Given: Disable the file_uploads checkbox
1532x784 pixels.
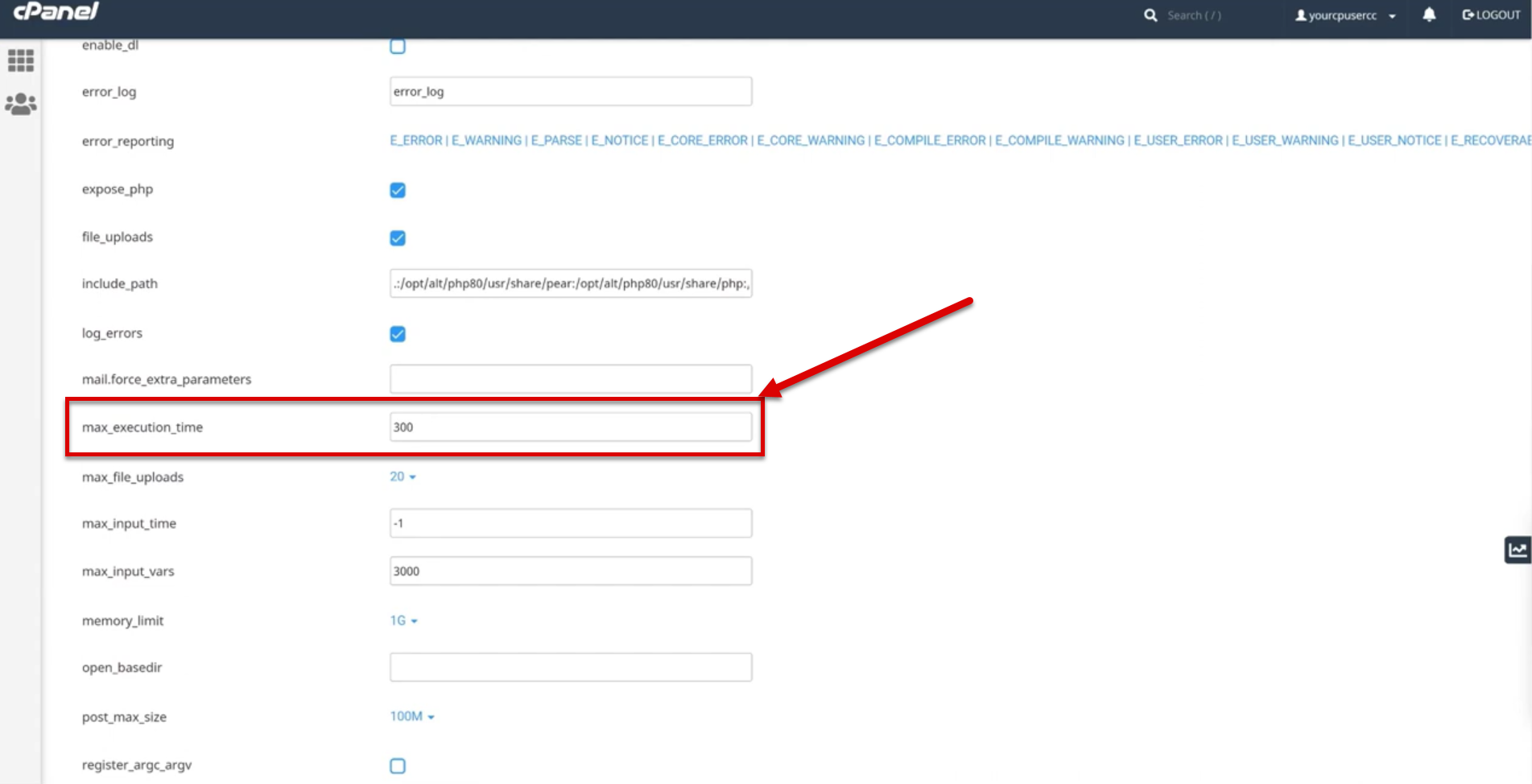Looking at the screenshot, I should click(398, 238).
